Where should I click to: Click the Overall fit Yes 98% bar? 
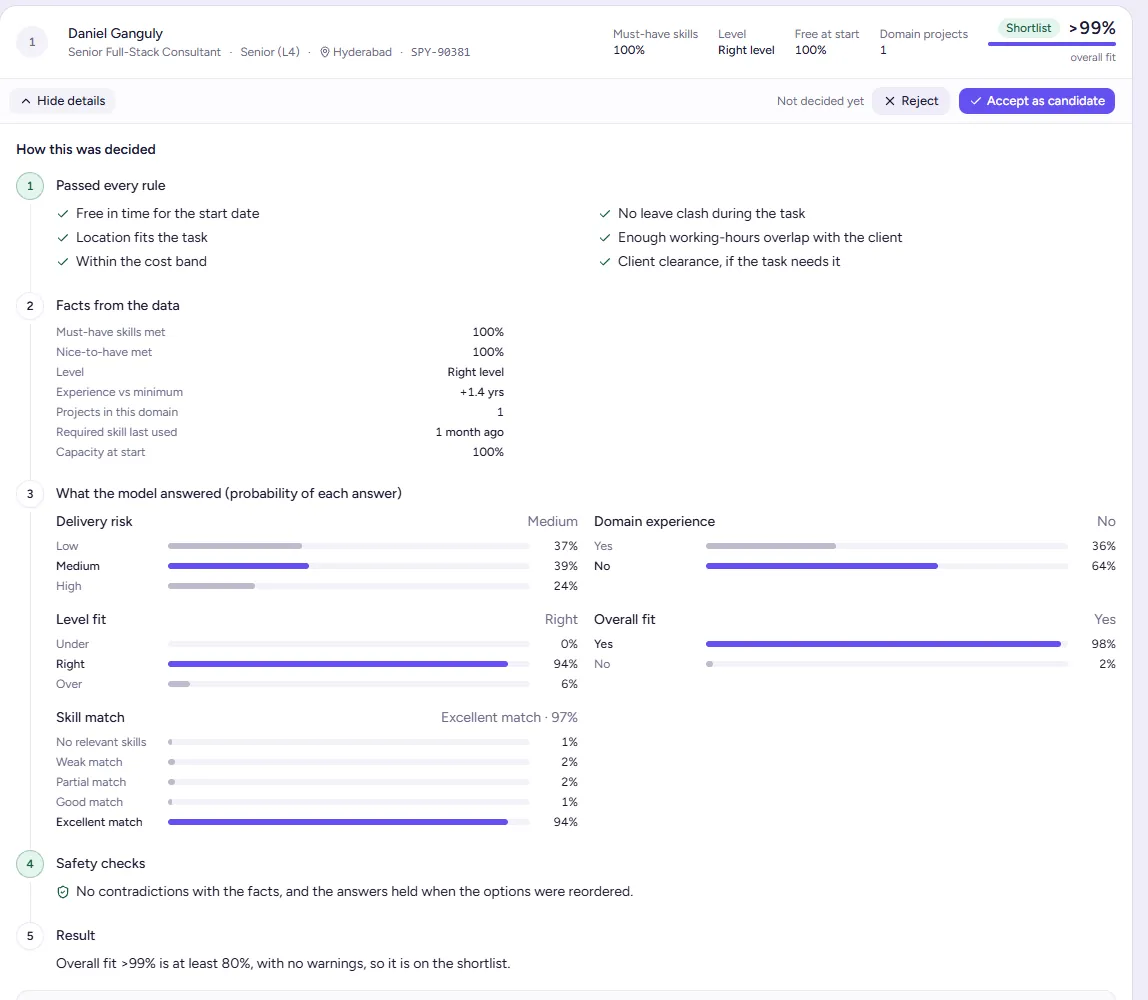pos(887,644)
